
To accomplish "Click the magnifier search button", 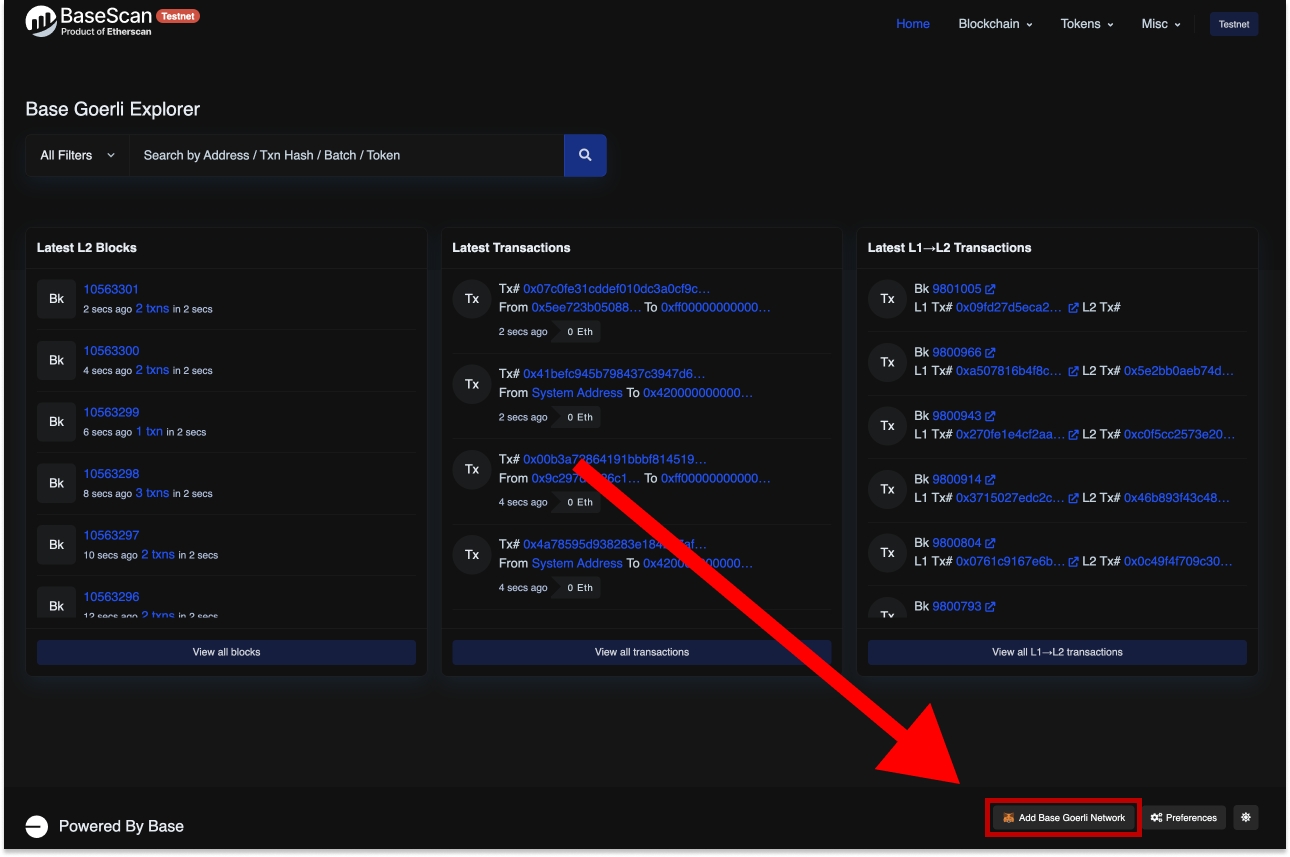I will point(585,155).
